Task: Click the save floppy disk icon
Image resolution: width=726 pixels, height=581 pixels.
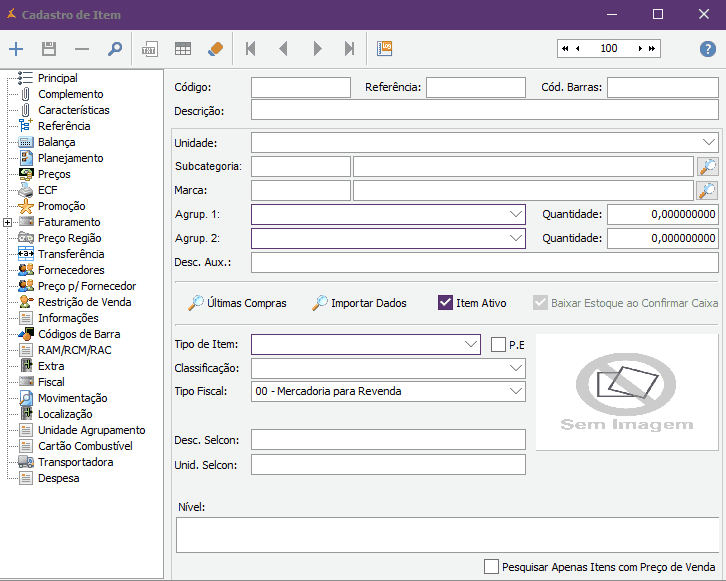Action: [48, 49]
